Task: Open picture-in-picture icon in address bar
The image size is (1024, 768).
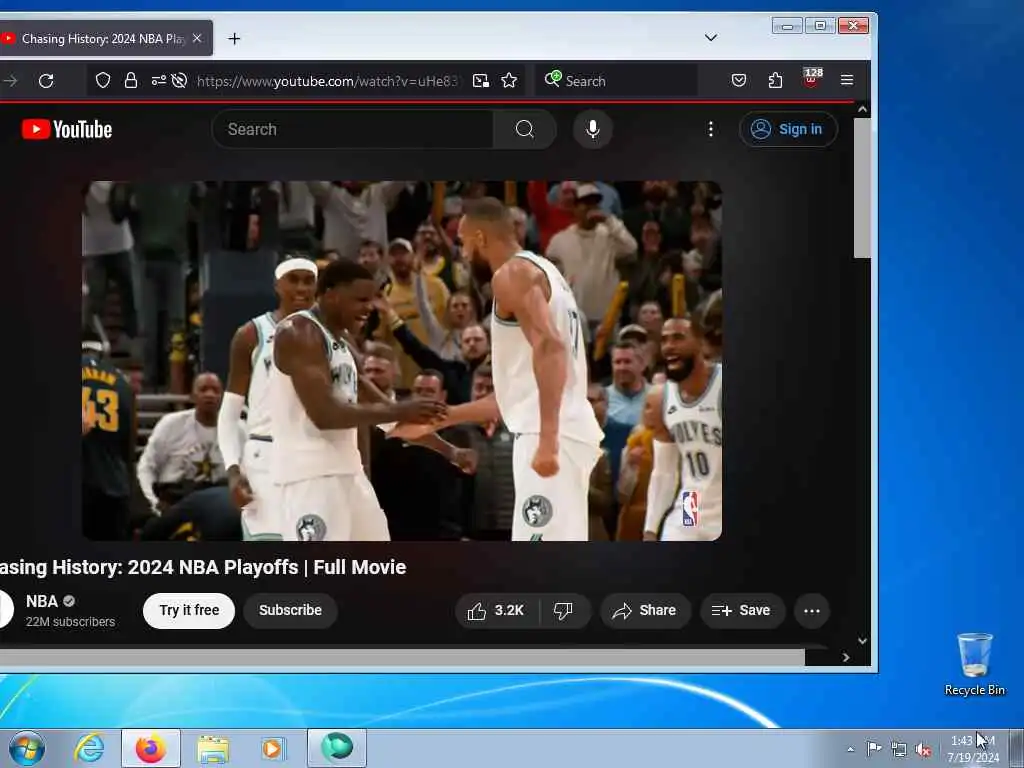Action: (481, 80)
